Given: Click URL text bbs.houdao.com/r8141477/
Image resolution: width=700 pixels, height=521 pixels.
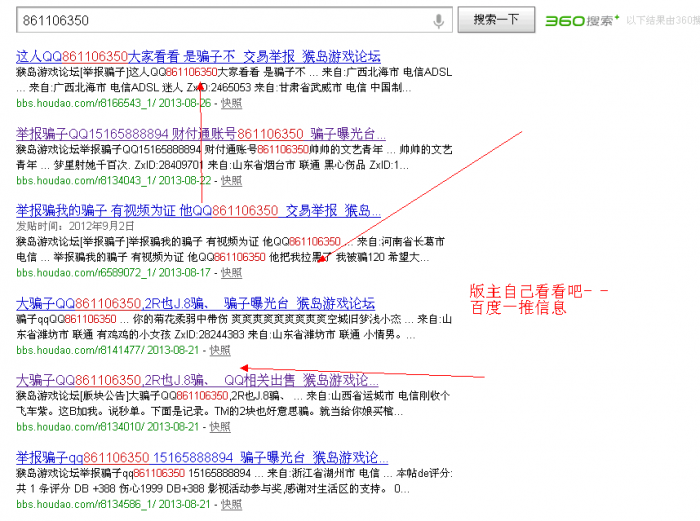Looking at the screenshot, I should click(x=80, y=350).
